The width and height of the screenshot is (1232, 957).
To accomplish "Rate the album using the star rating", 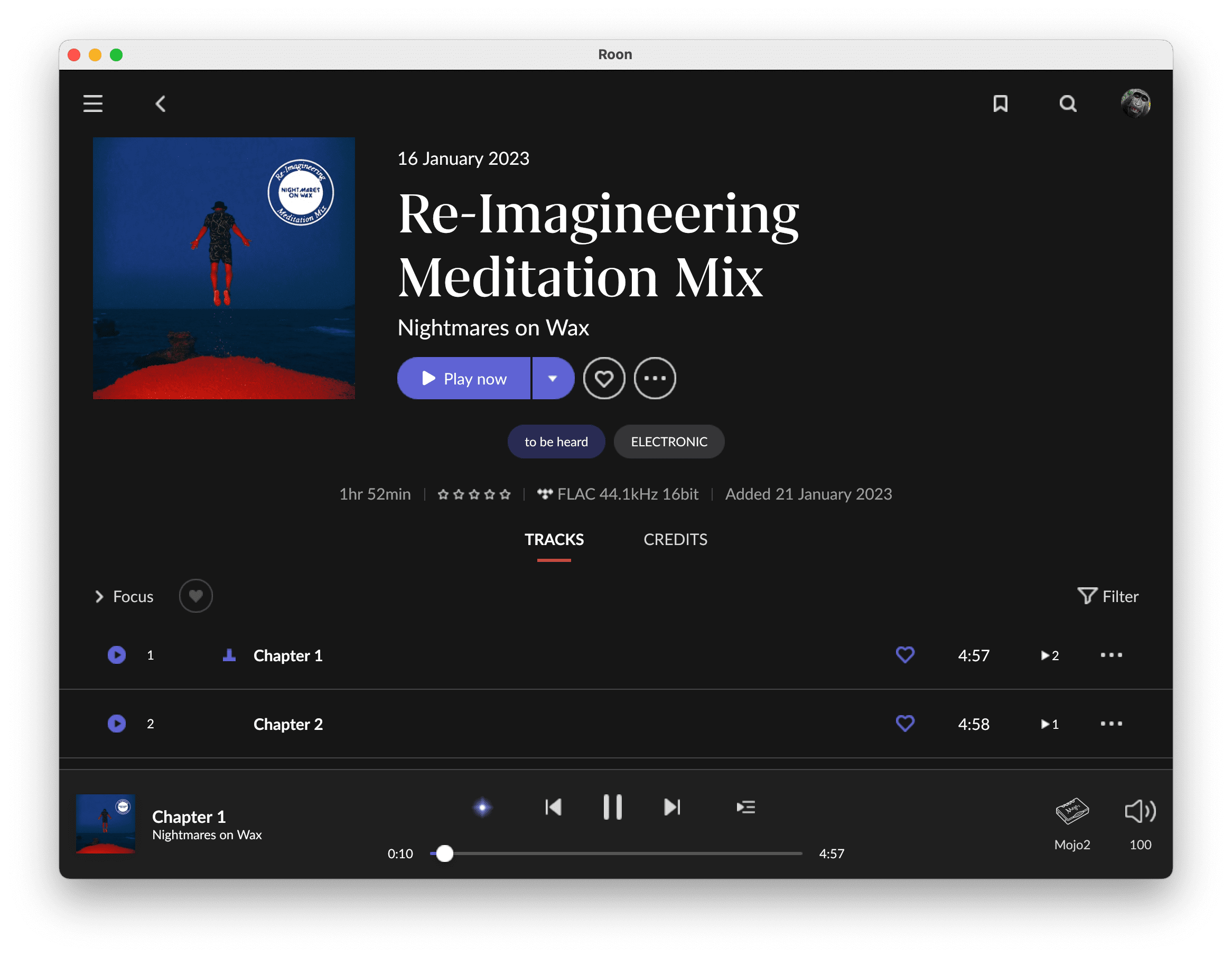I will pos(474,494).
